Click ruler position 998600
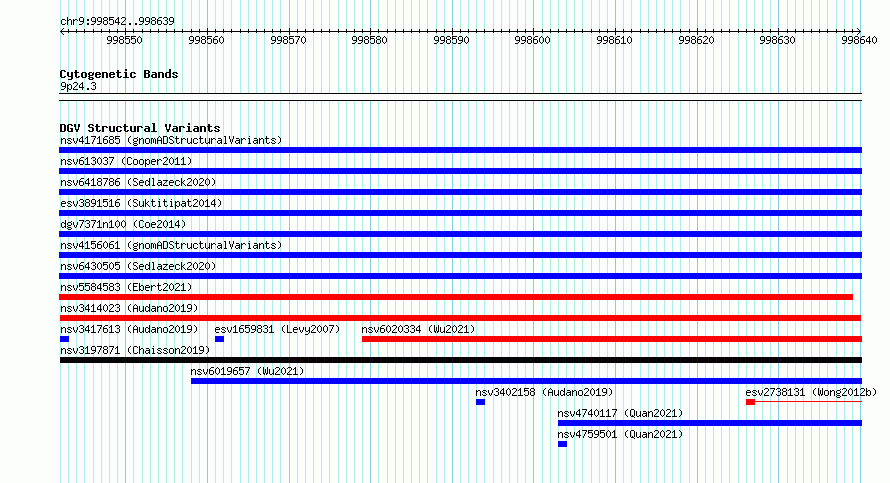This screenshot has width=890, height=483. pyautogui.click(x=532, y=40)
